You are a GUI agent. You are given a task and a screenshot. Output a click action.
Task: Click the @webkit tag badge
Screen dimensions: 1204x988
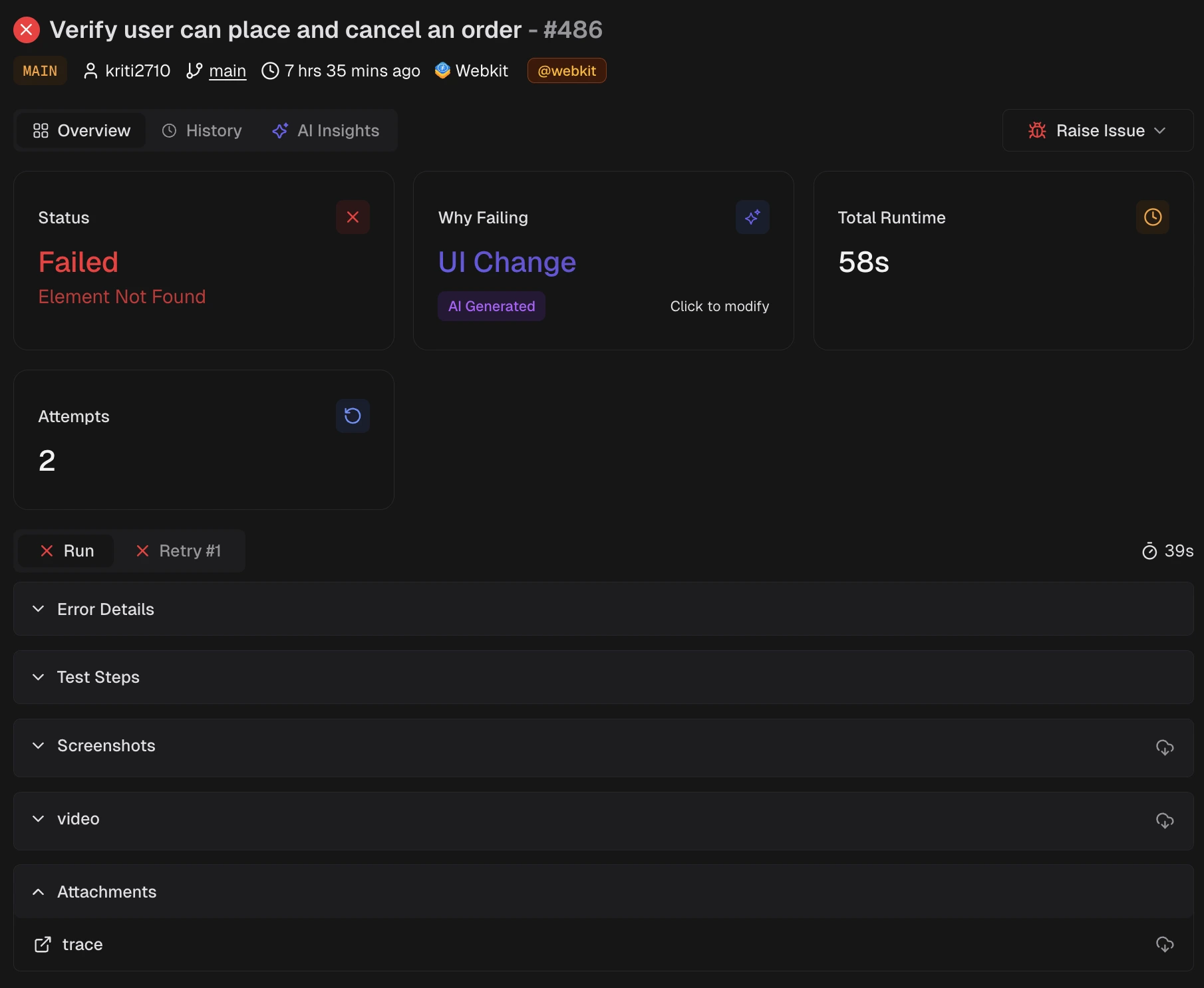(x=566, y=70)
